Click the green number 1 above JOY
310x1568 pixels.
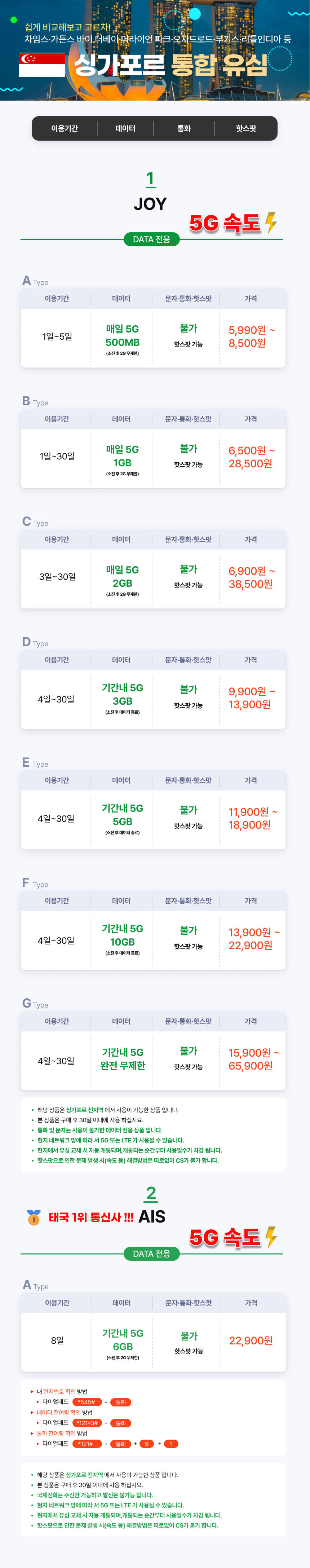[x=151, y=179]
